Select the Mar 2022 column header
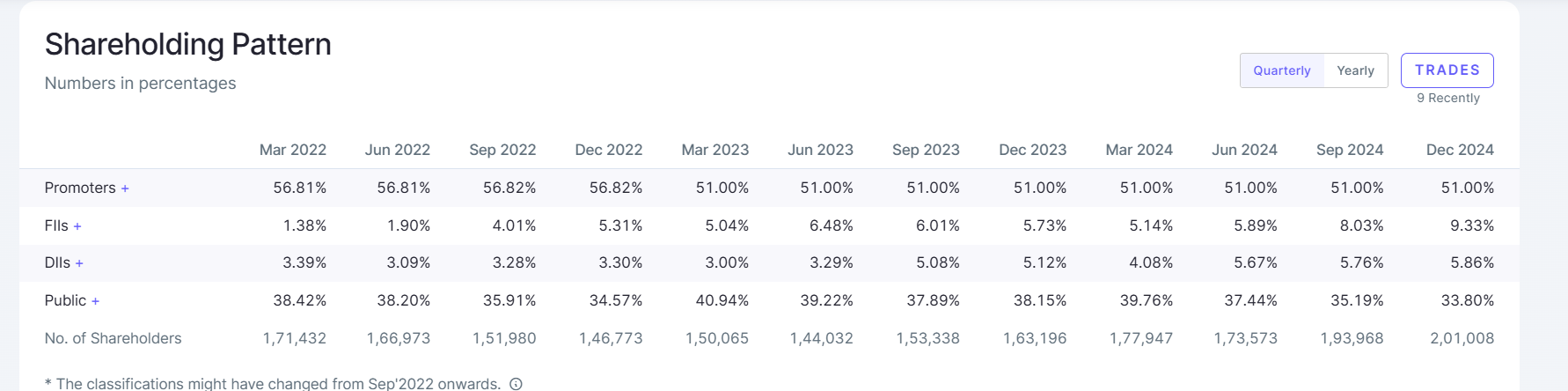This screenshot has width=1568, height=391. point(293,150)
